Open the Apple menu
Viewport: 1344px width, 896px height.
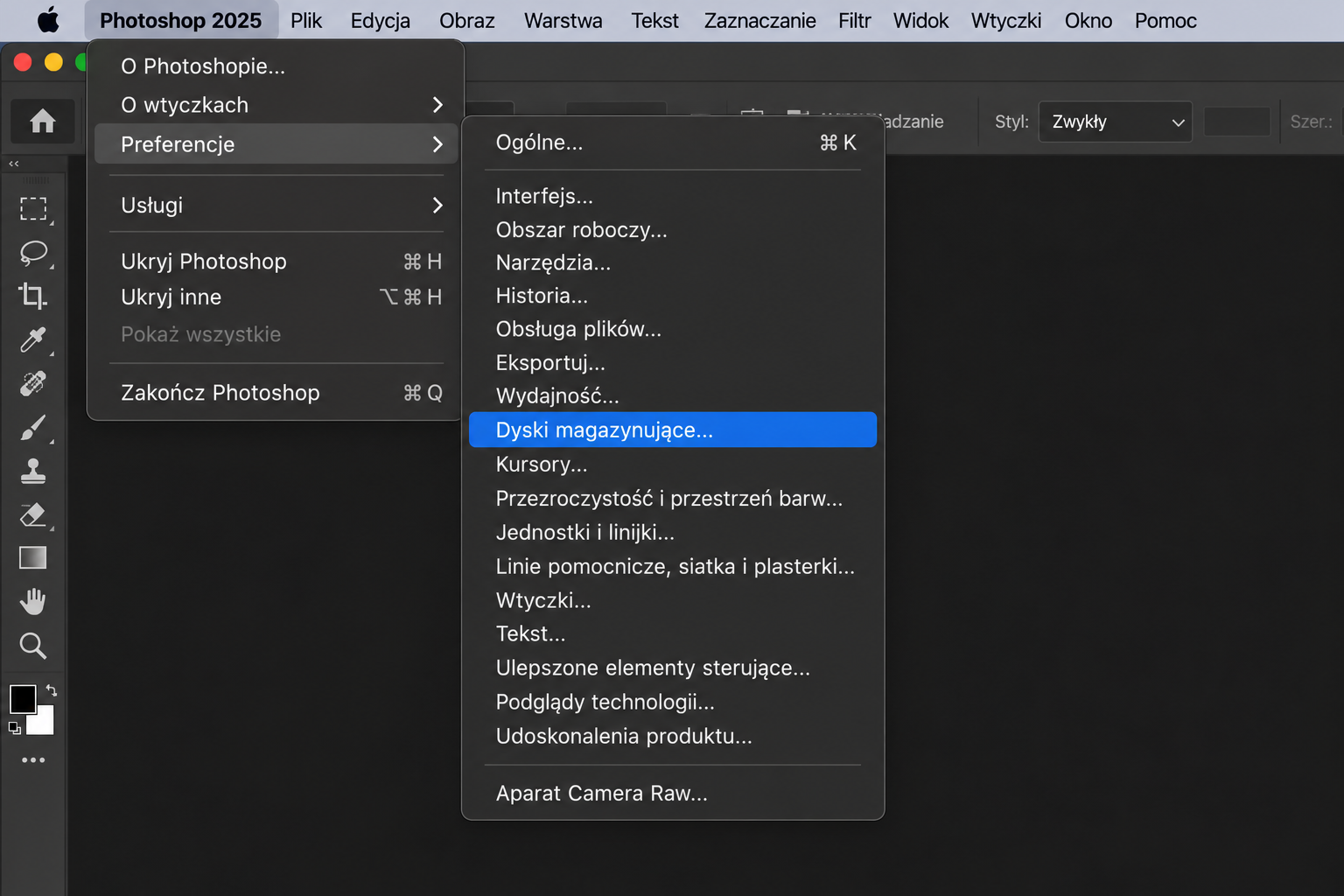[48, 20]
